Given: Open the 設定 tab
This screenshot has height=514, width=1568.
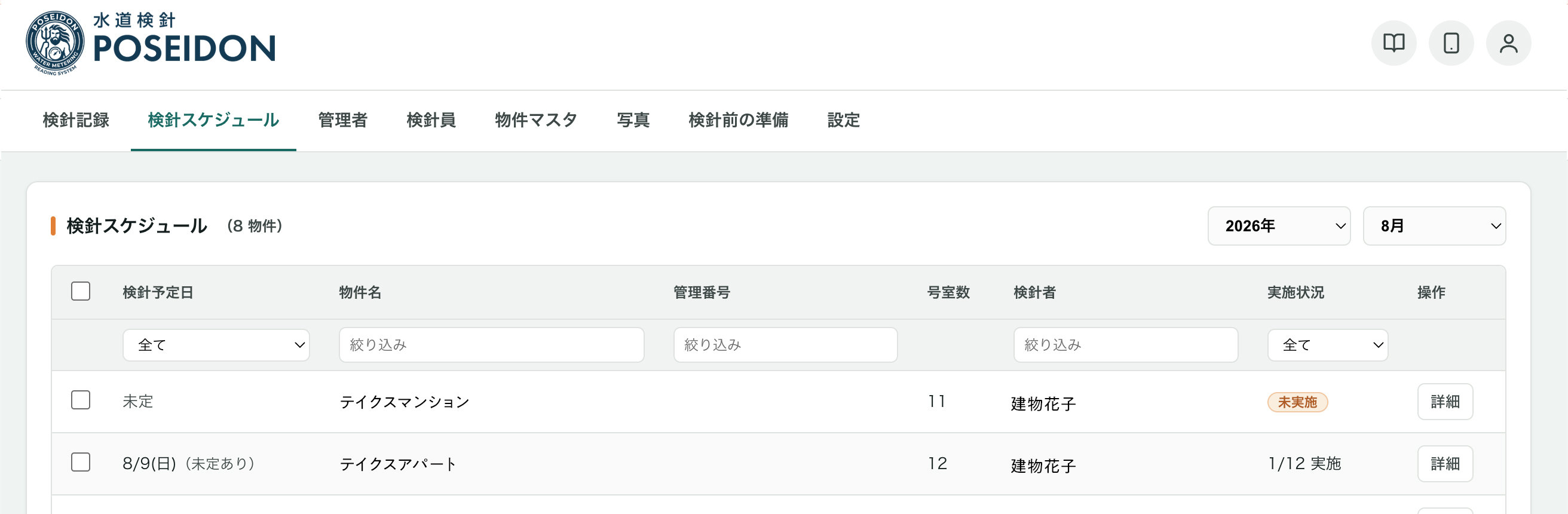Looking at the screenshot, I should pos(844,121).
